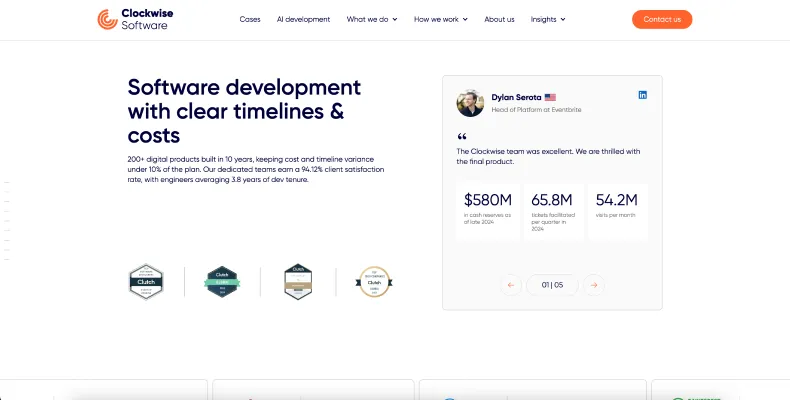Click the round gold Clutch badge

point(374,282)
